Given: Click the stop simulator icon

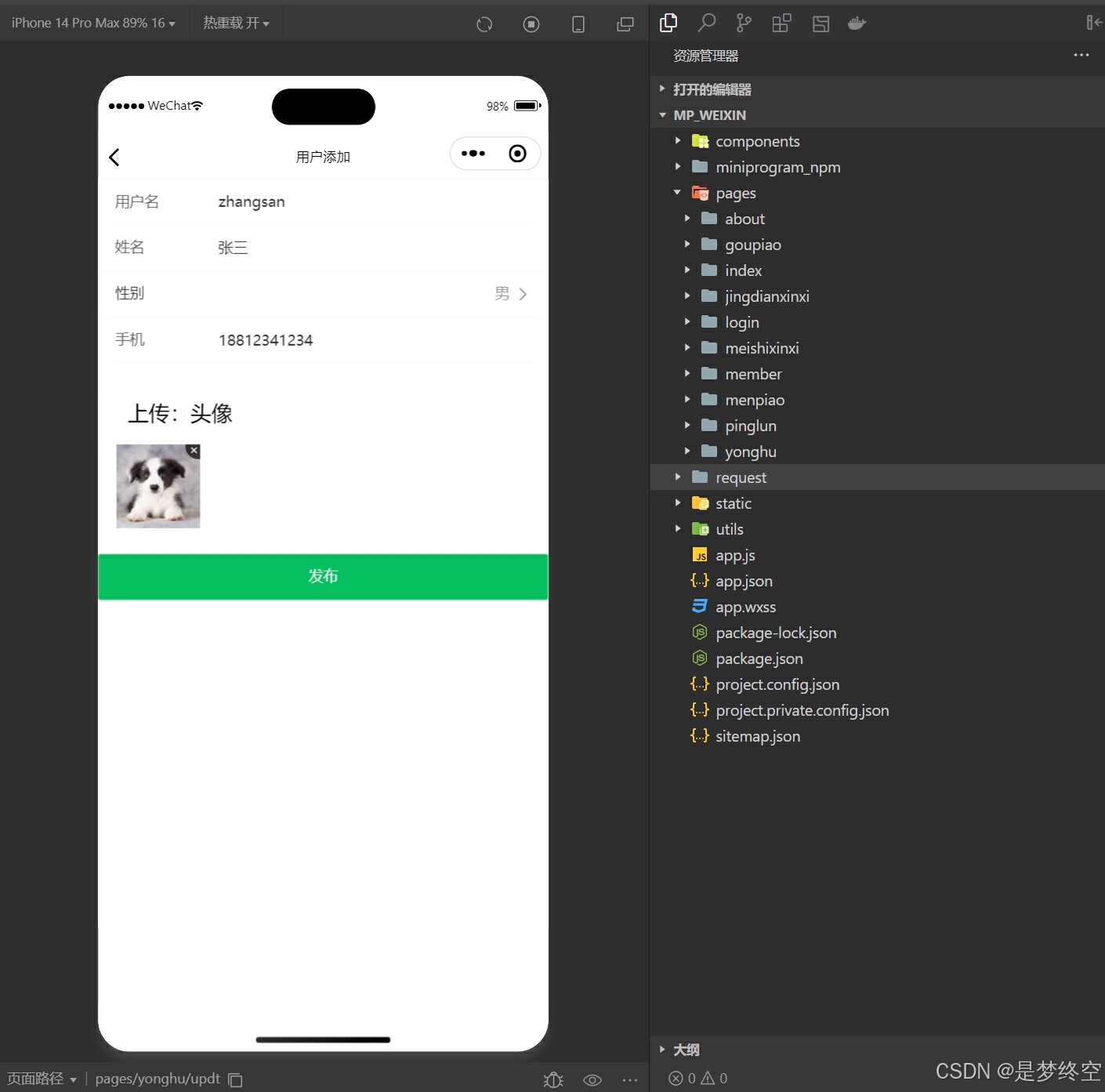Looking at the screenshot, I should click(x=531, y=24).
